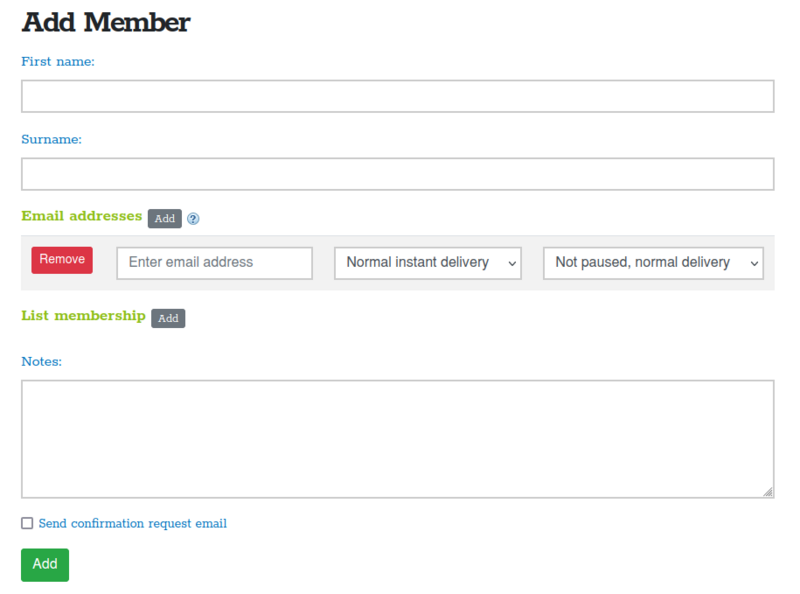The height and width of the screenshot is (594, 800).
Task: Click the Add Member page title
Action: tap(106, 22)
